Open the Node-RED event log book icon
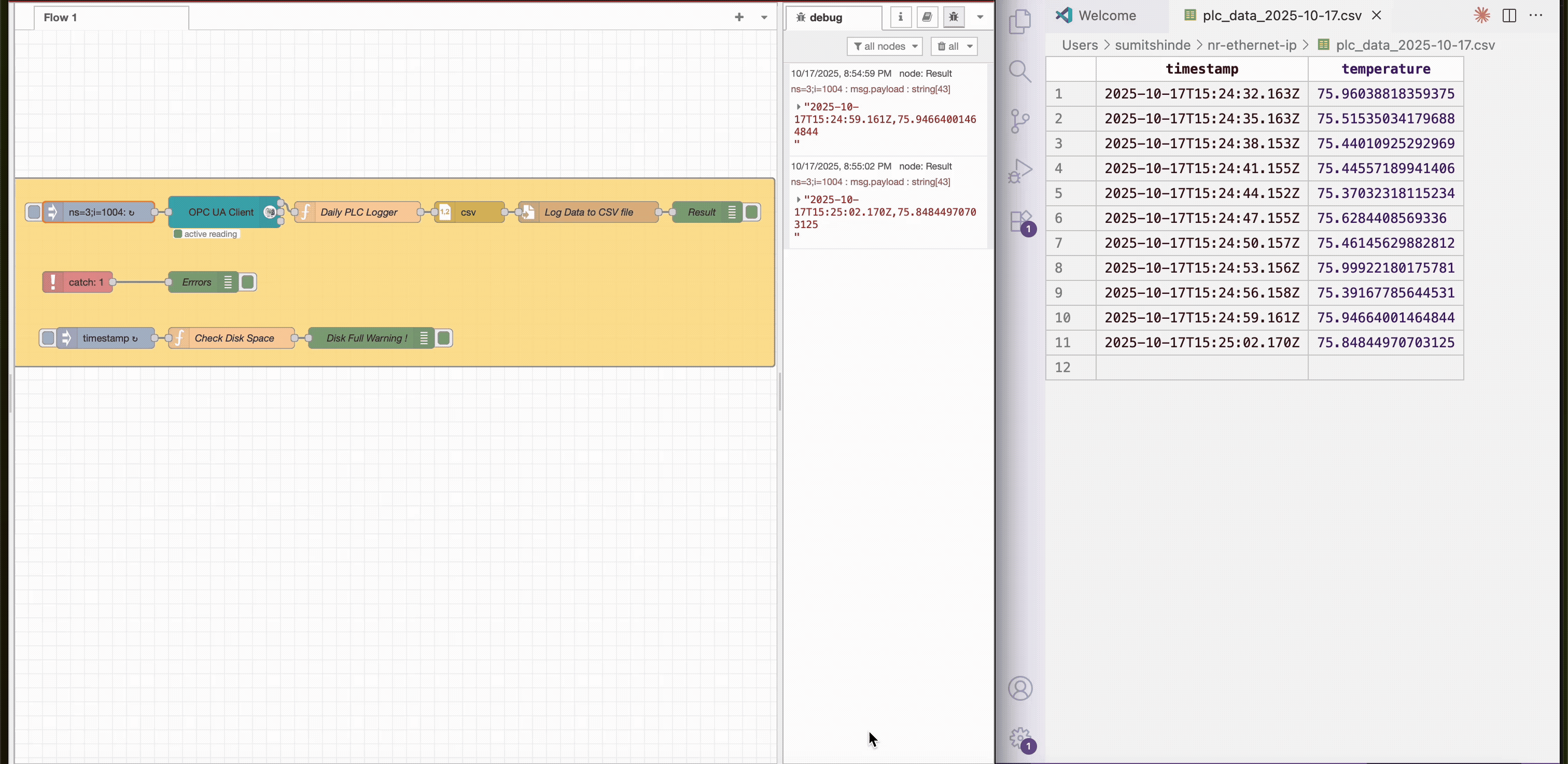The width and height of the screenshot is (1568, 764). (x=927, y=17)
